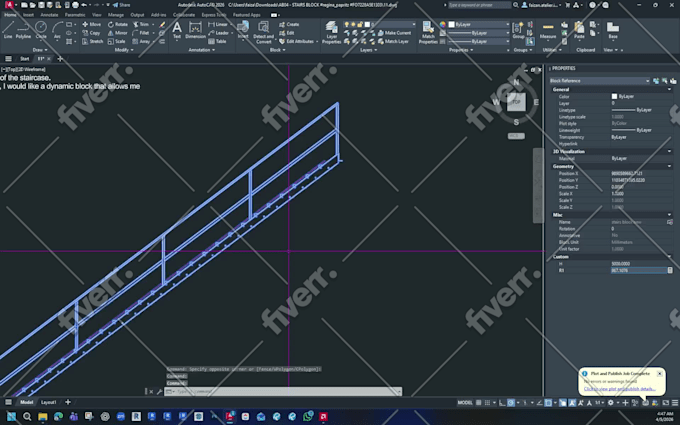The width and height of the screenshot is (680, 425).
Task: Click Create in the Block panel
Action: coord(289,24)
